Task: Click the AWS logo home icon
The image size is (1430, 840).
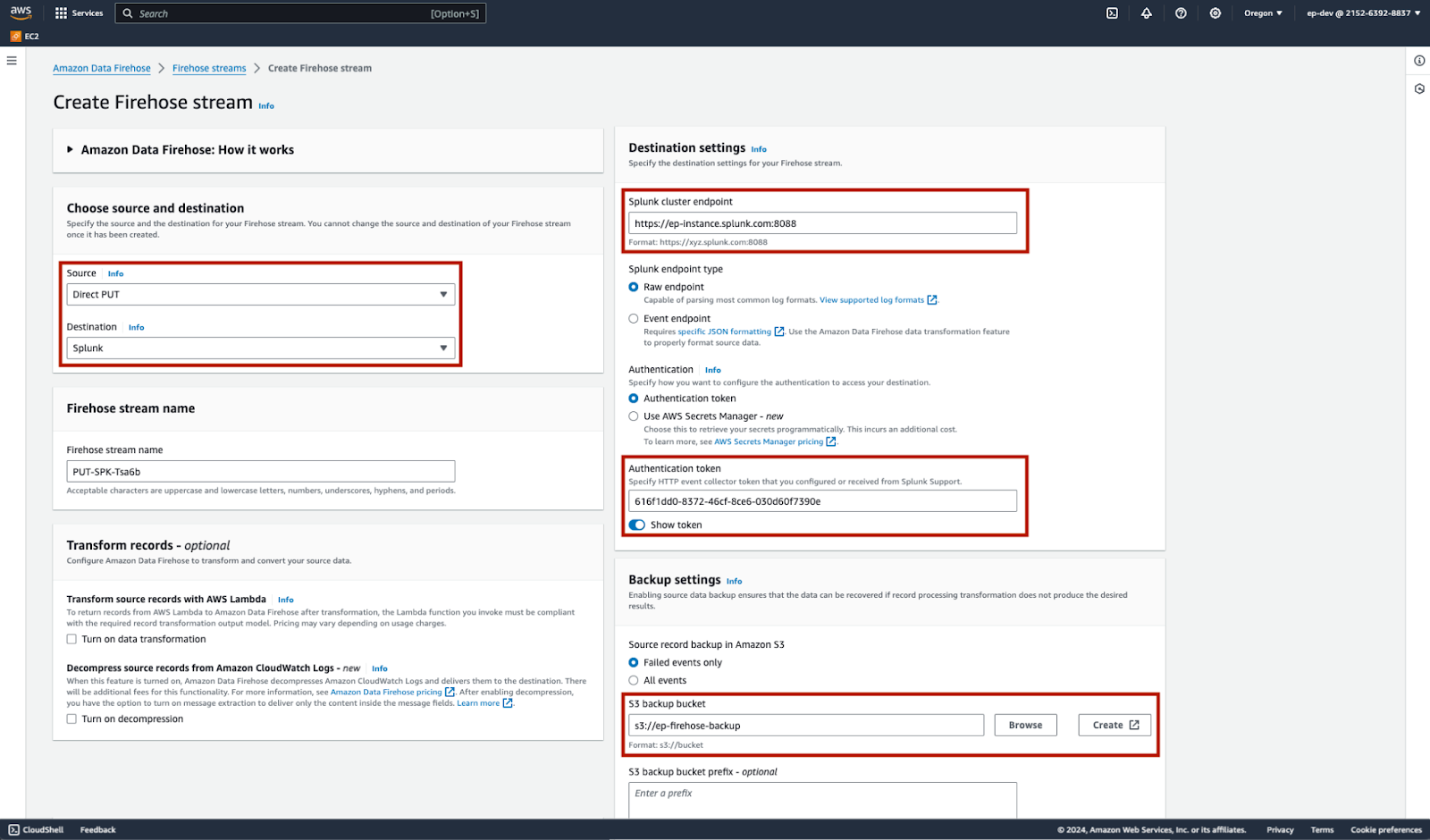Action: point(21,13)
